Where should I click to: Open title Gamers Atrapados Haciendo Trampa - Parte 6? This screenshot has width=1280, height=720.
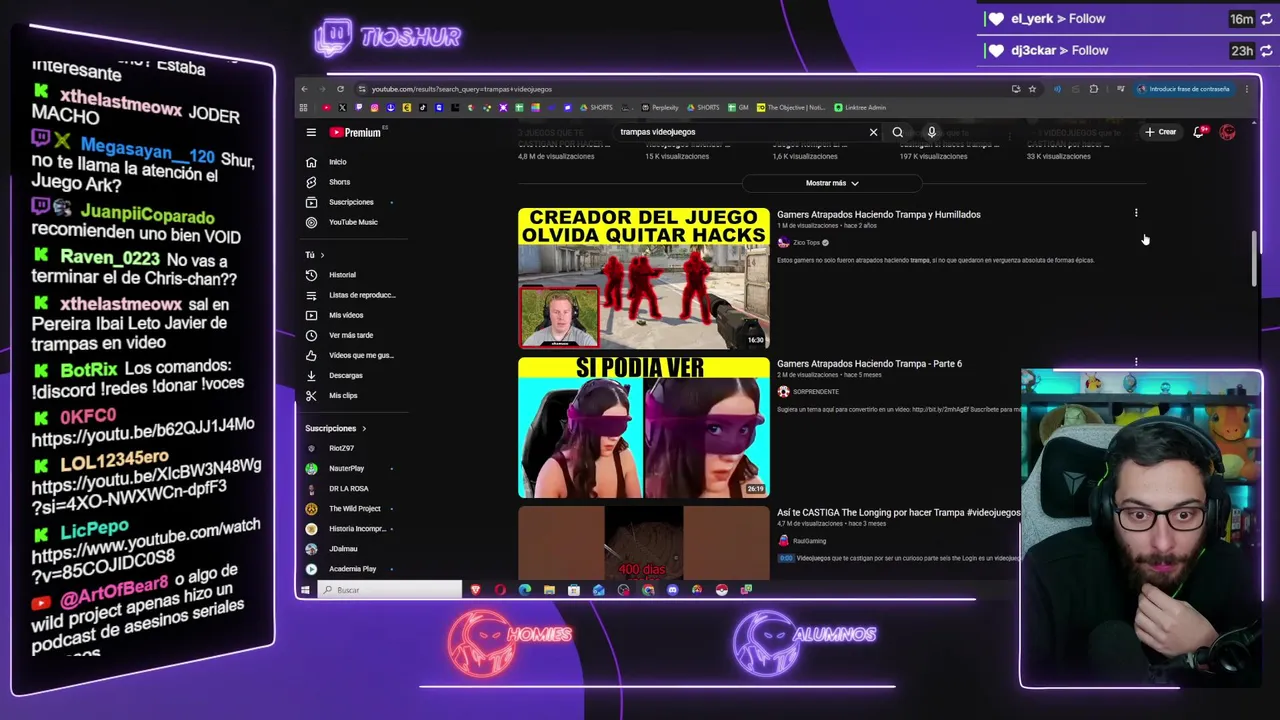pyautogui.click(x=869, y=364)
